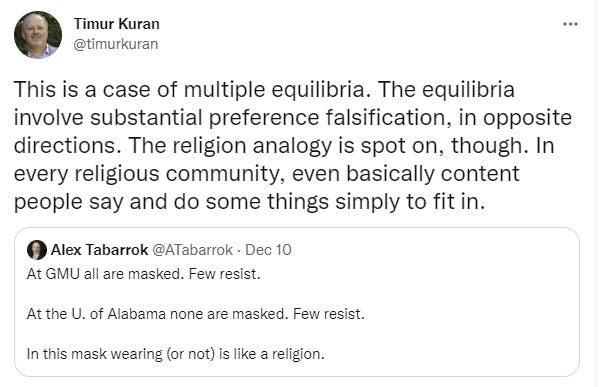Open the tweet author's profile photo

point(38,35)
